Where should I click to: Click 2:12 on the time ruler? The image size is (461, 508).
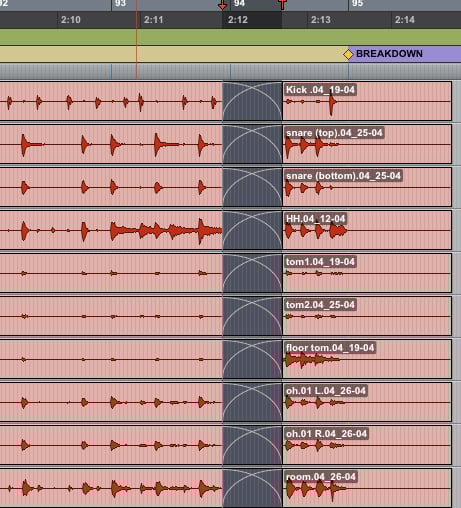point(238,20)
